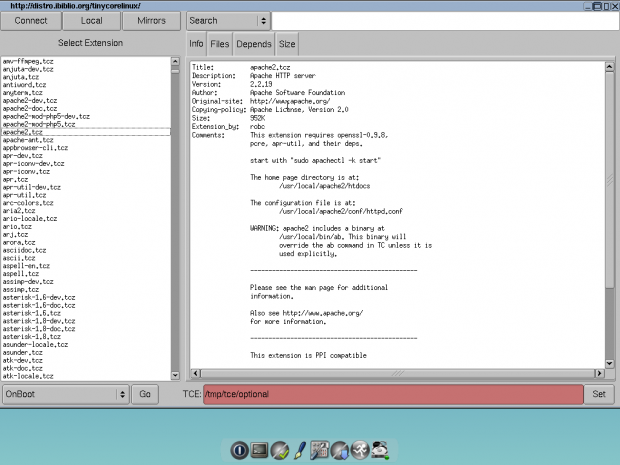Open the Depends tab

[254, 44]
